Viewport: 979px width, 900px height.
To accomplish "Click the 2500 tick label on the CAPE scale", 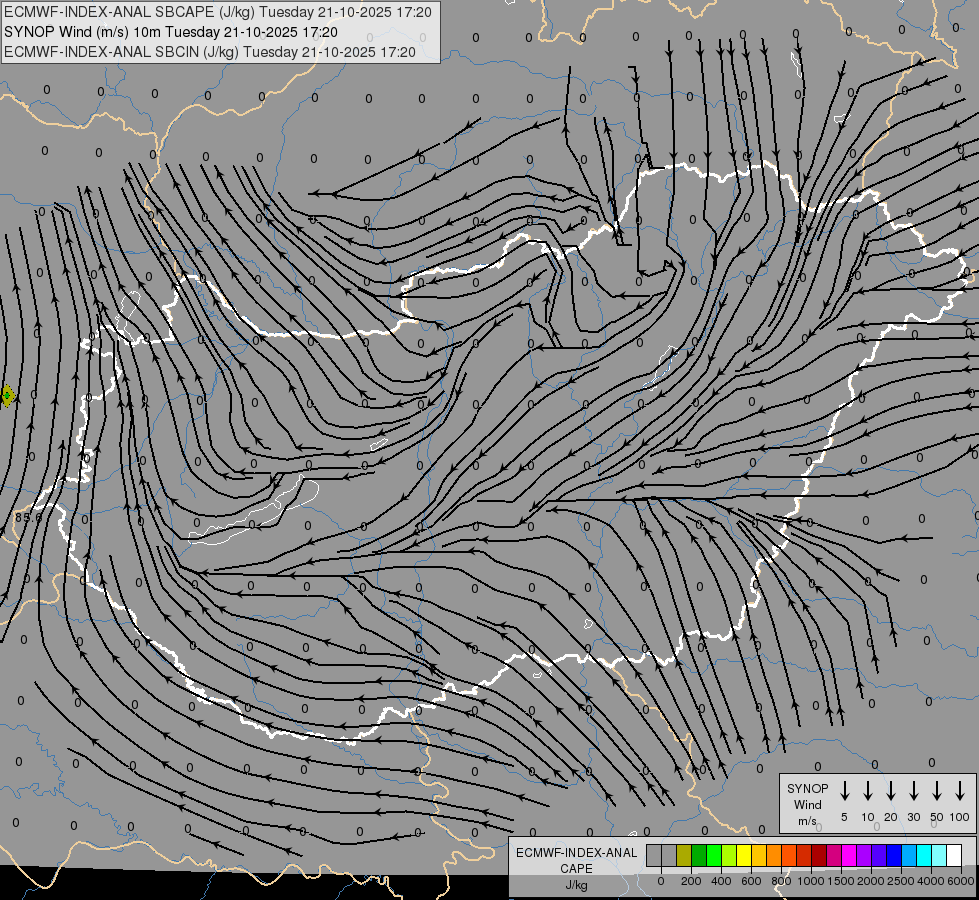I will click(901, 881).
